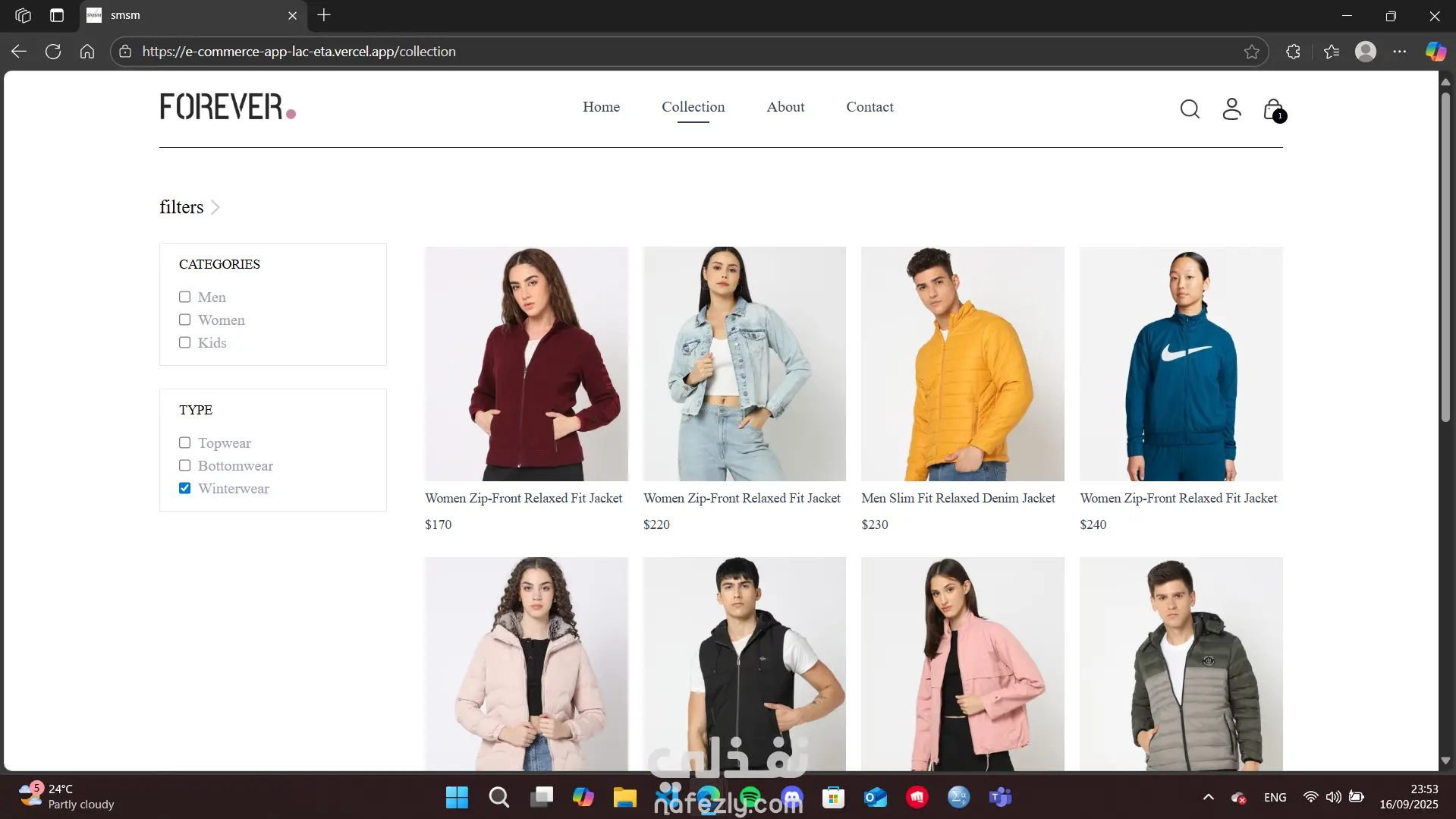This screenshot has height=819, width=1456.
Task: Open the Contact page
Action: (x=870, y=107)
